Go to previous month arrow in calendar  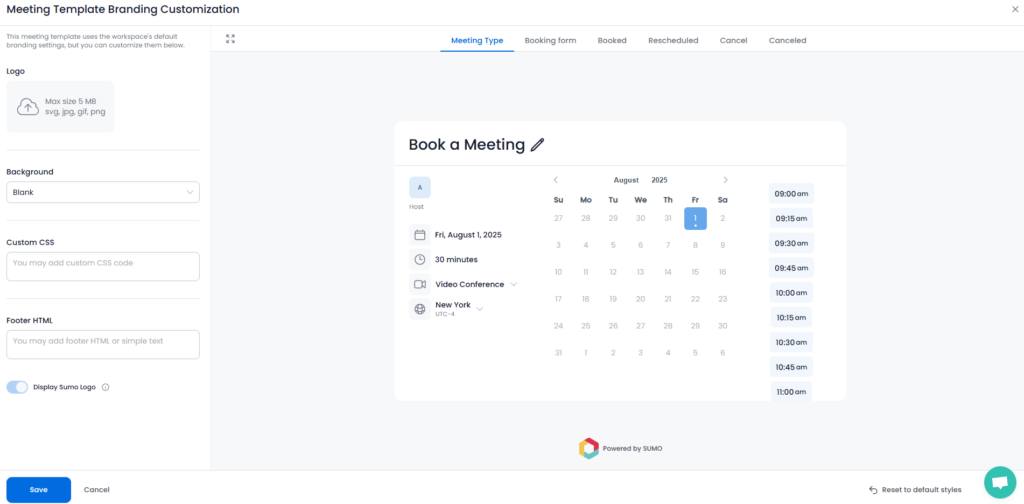click(556, 180)
